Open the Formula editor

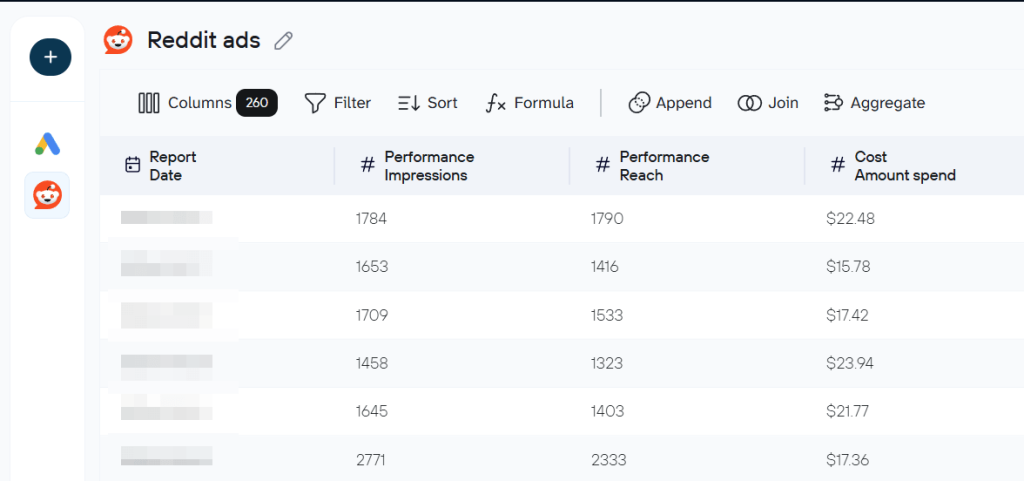(x=530, y=103)
